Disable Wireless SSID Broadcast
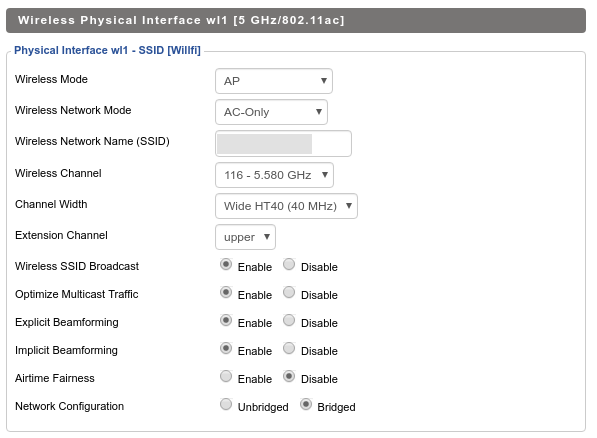 (289, 264)
